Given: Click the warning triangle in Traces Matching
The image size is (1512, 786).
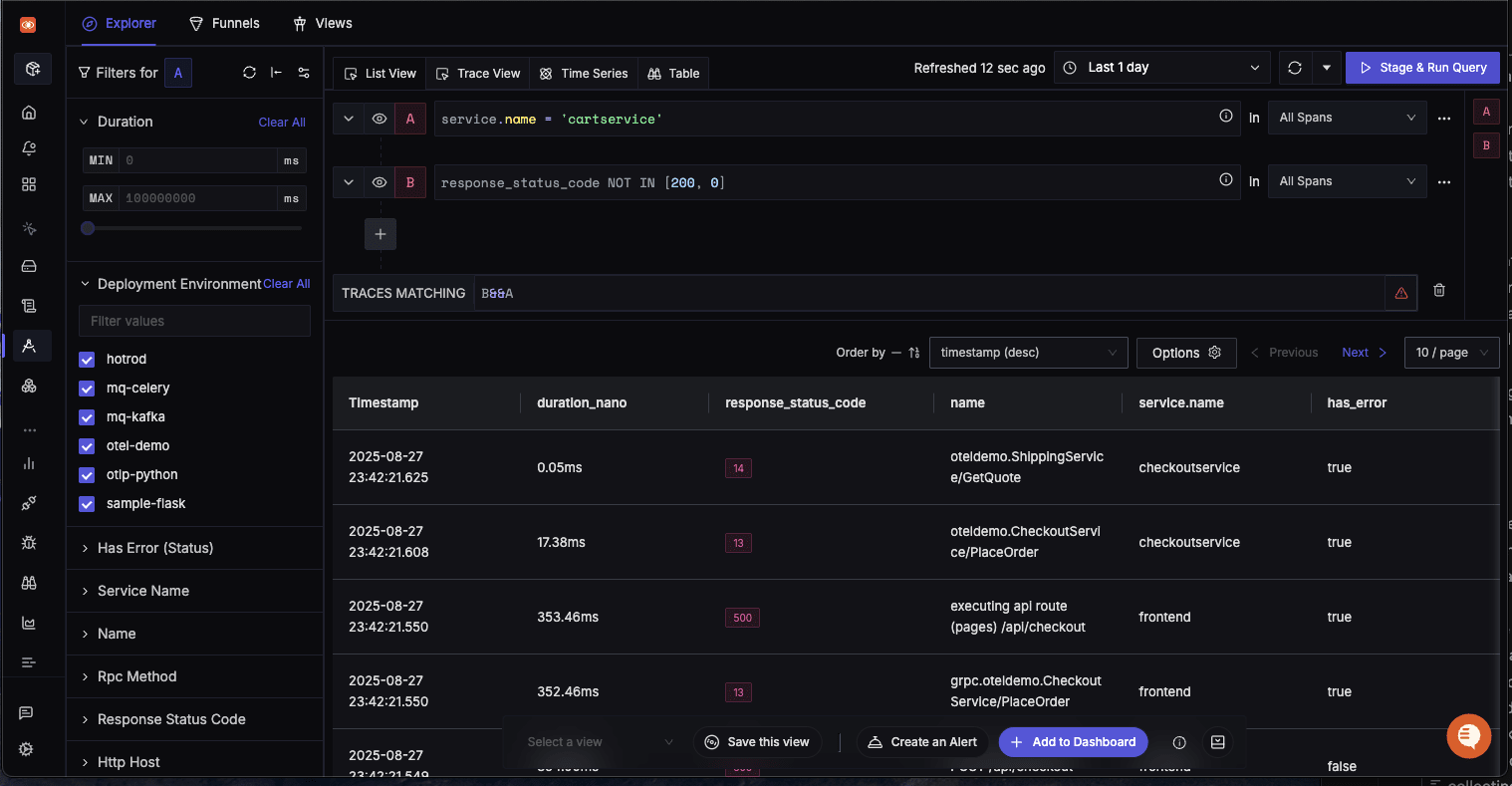Looking at the screenshot, I should pos(1401,293).
